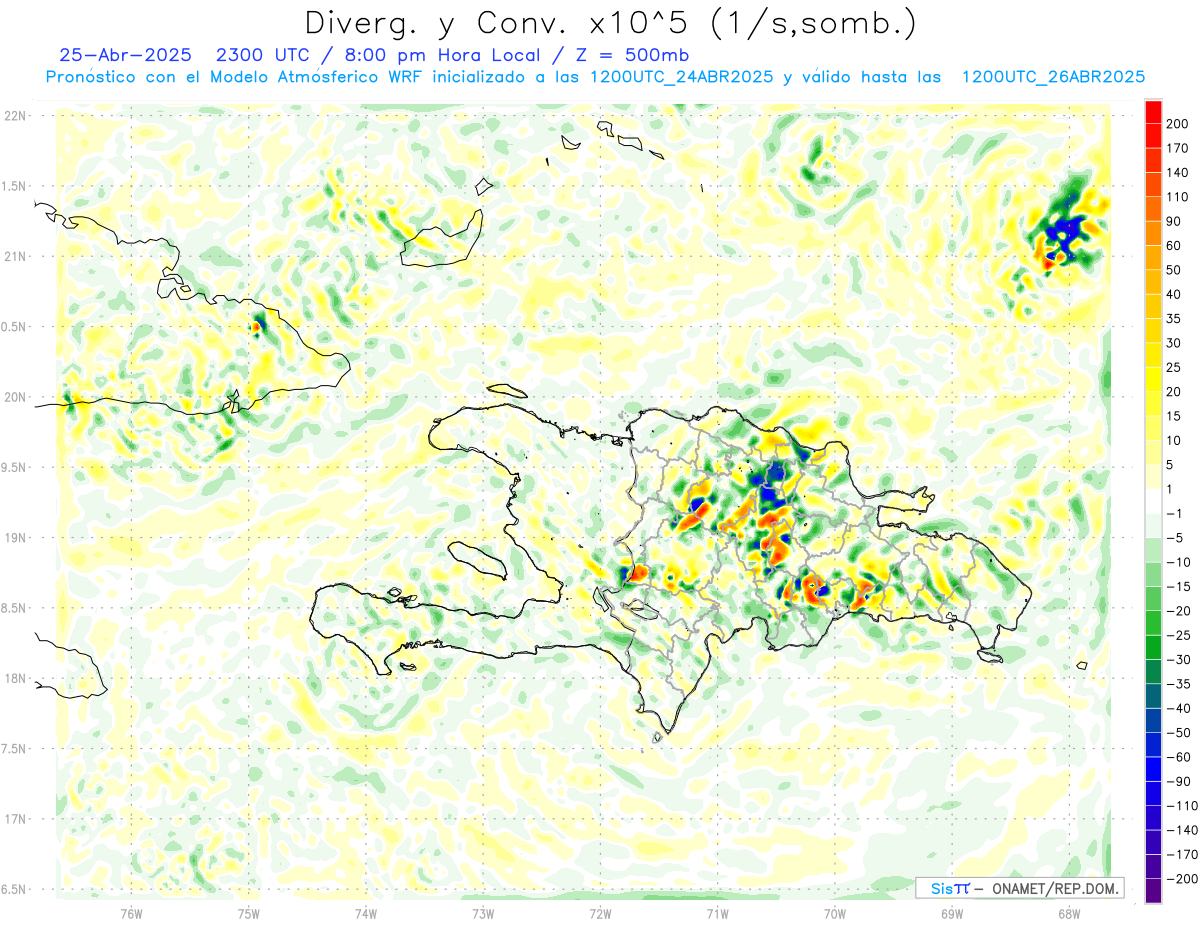Click the positive '30' color scale label
This screenshot has height=927, width=1200.
click(1176, 343)
